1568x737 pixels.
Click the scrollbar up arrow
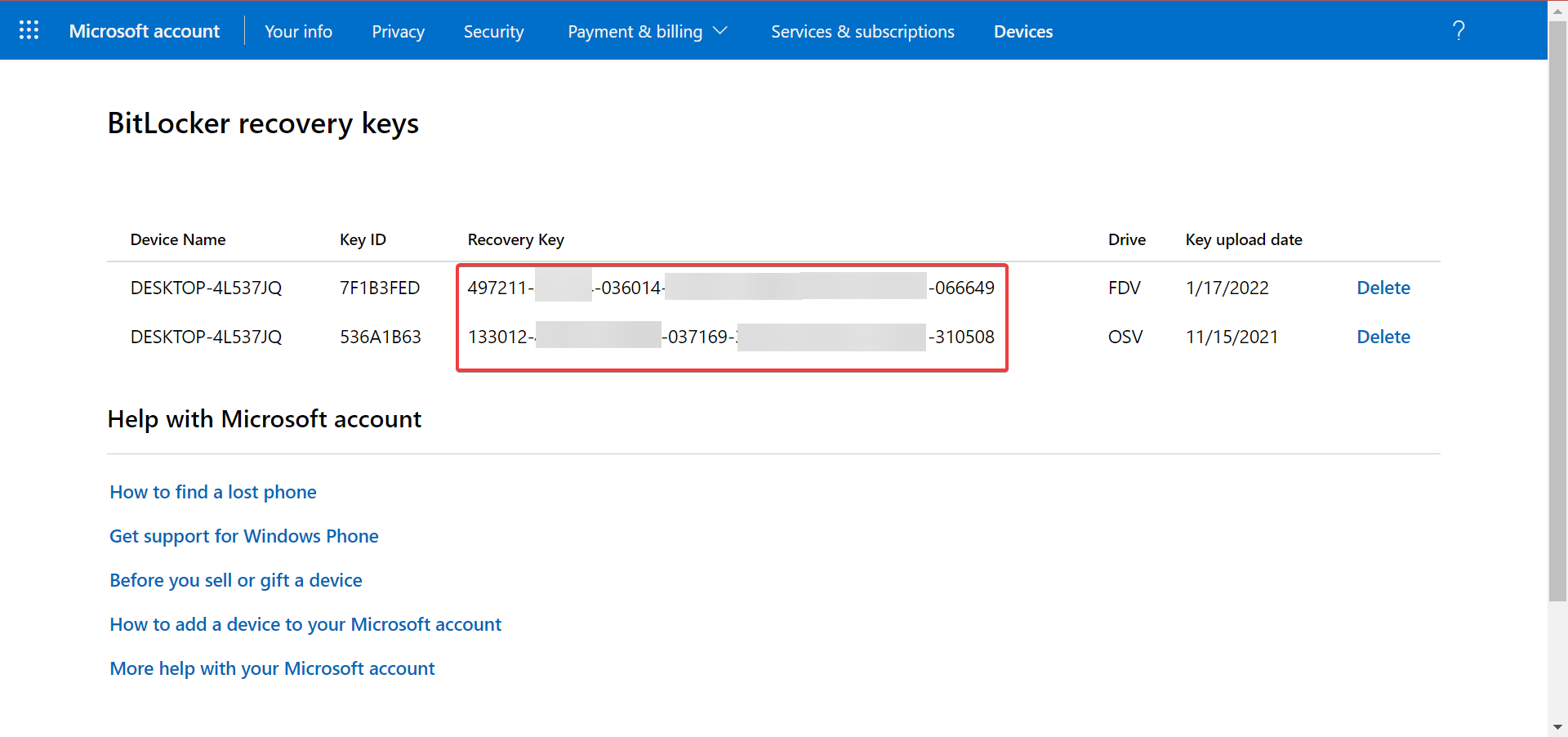tap(1557, 10)
